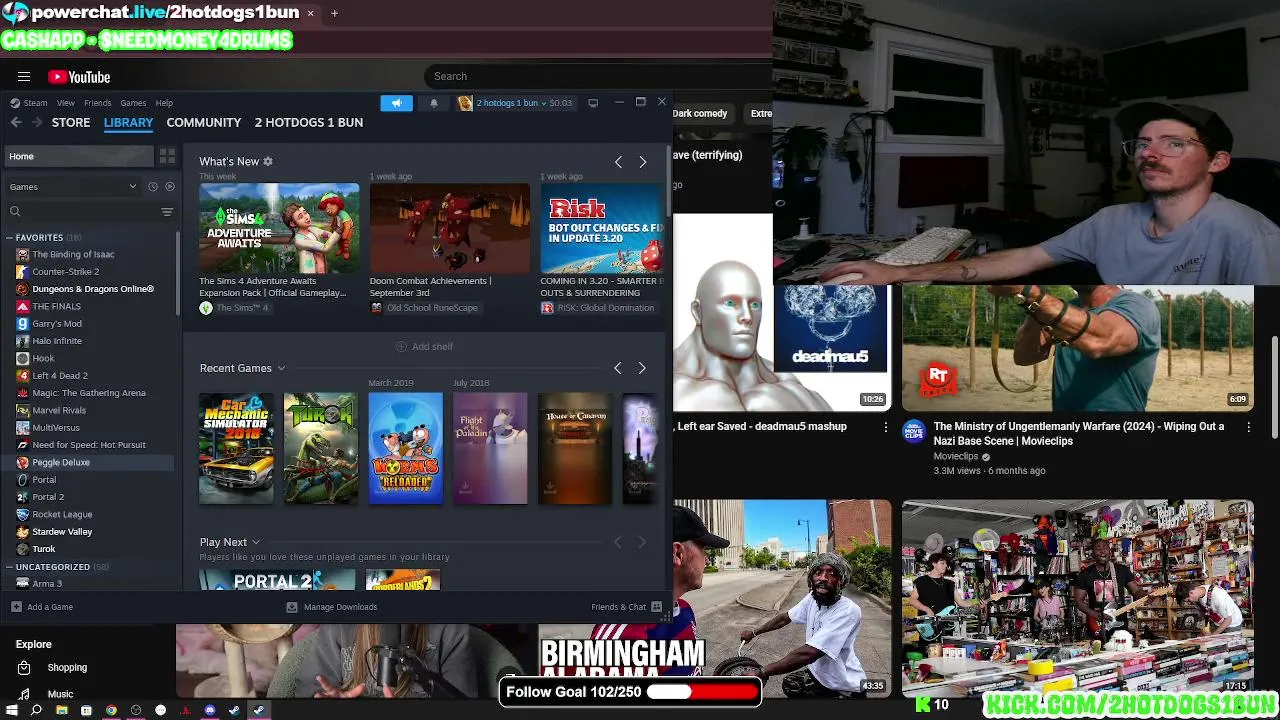Click the Add a Game plus icon

(16, 607)
